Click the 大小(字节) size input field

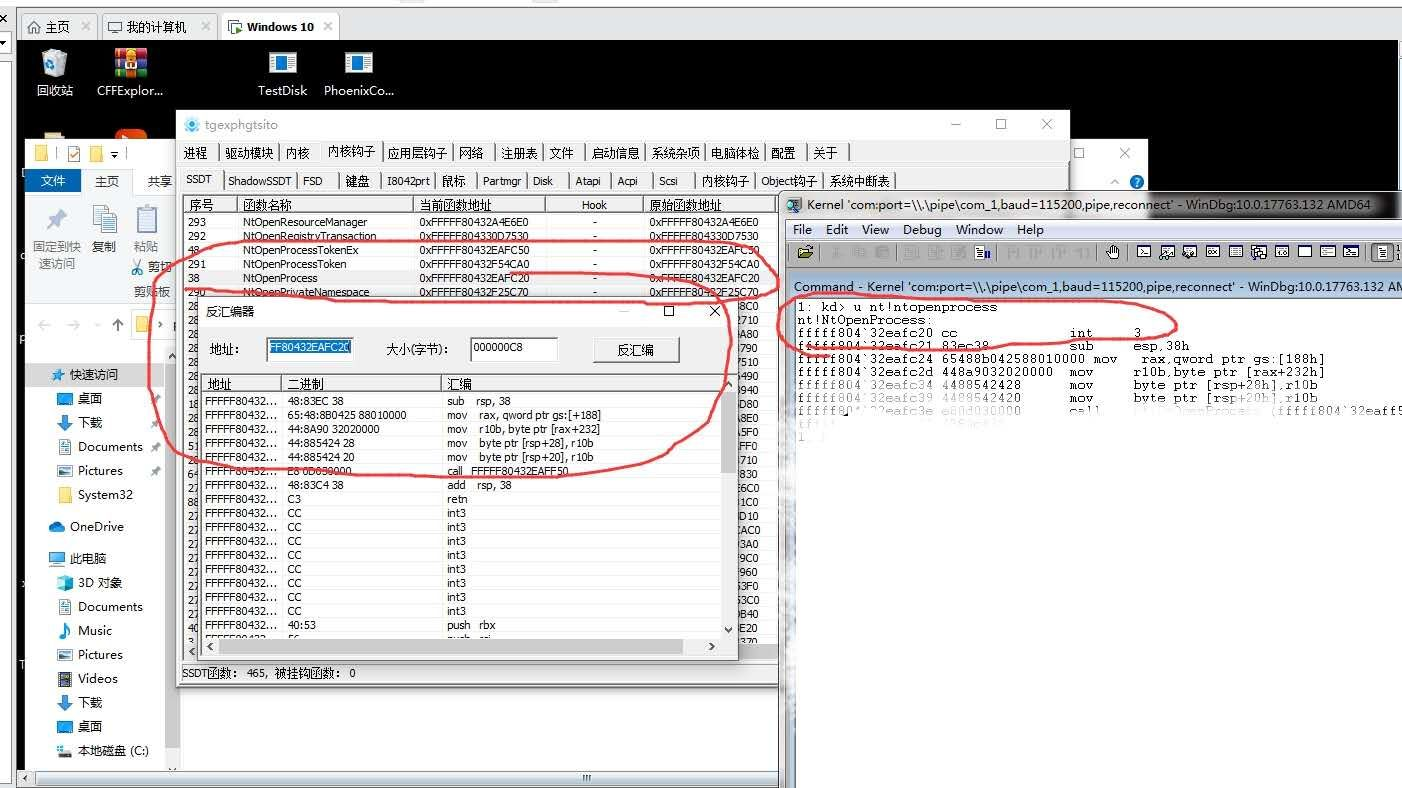pos(513,349)
